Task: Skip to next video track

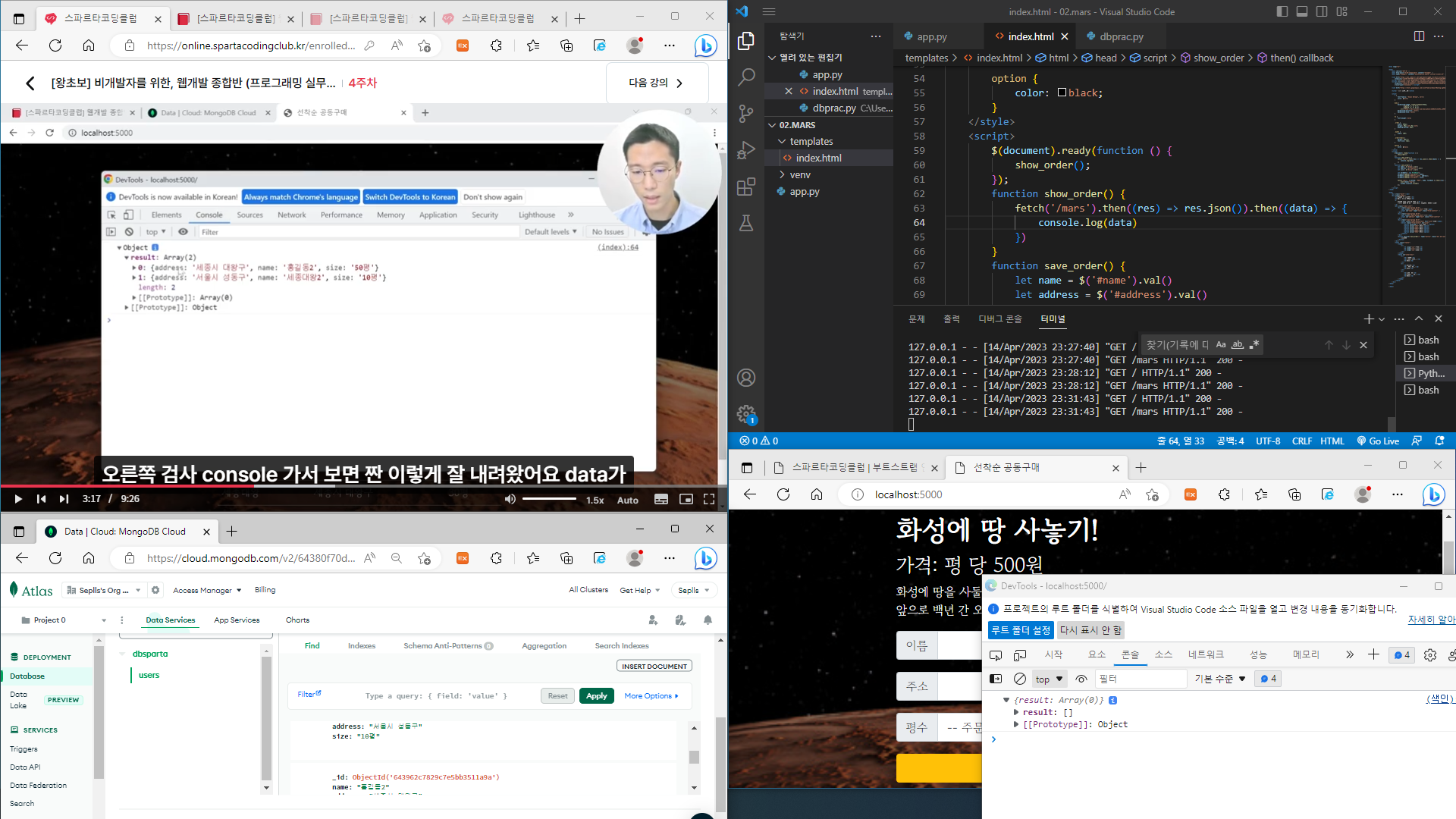Action: pos(64,499)
